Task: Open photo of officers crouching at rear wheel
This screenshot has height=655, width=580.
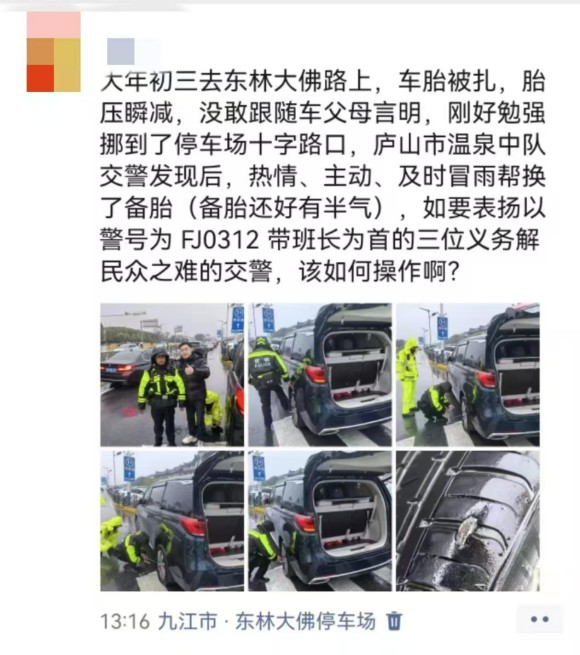Action: tap(172, 521)
